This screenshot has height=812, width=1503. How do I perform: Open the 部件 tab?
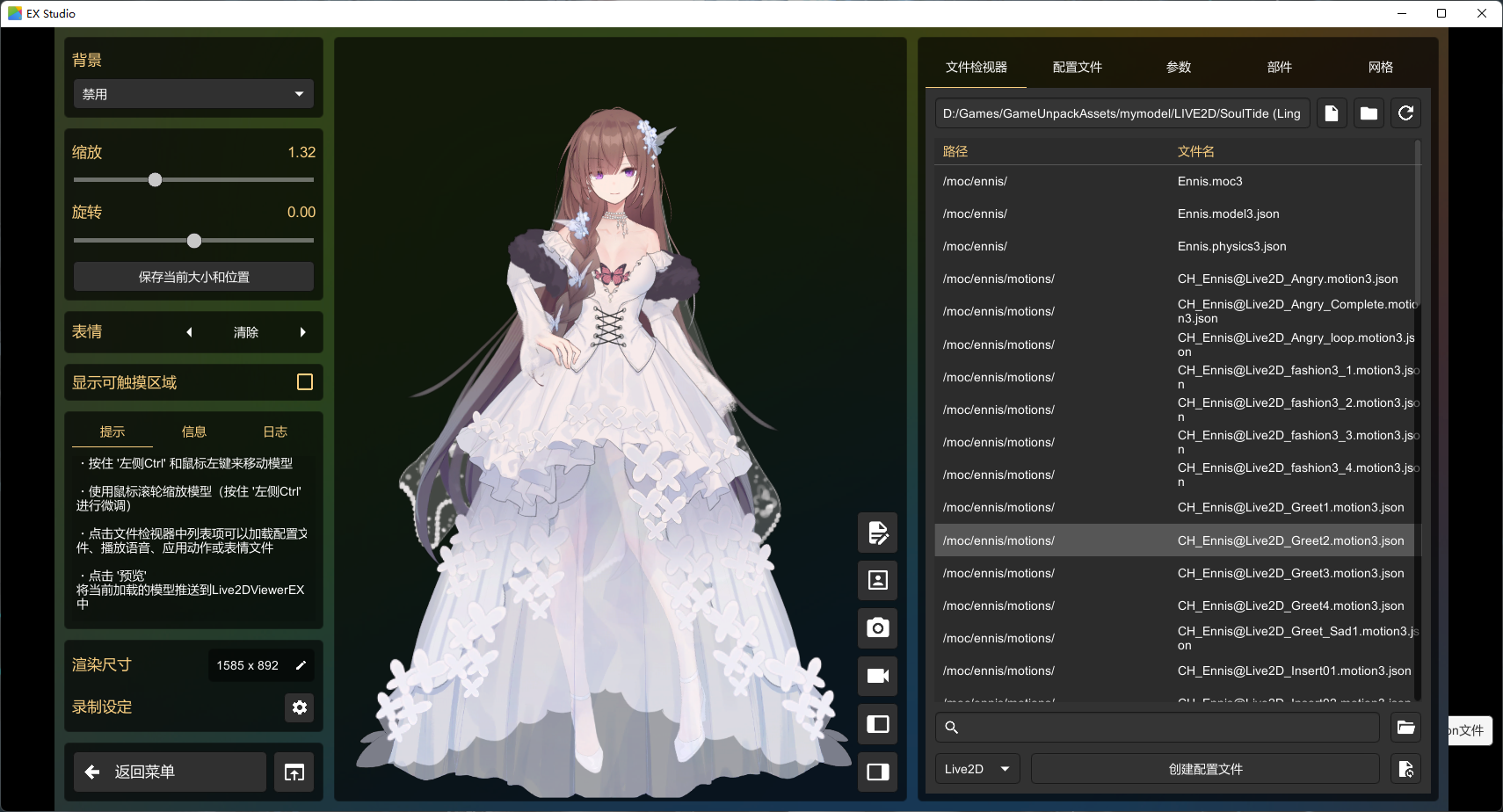tap(1279, 67)
